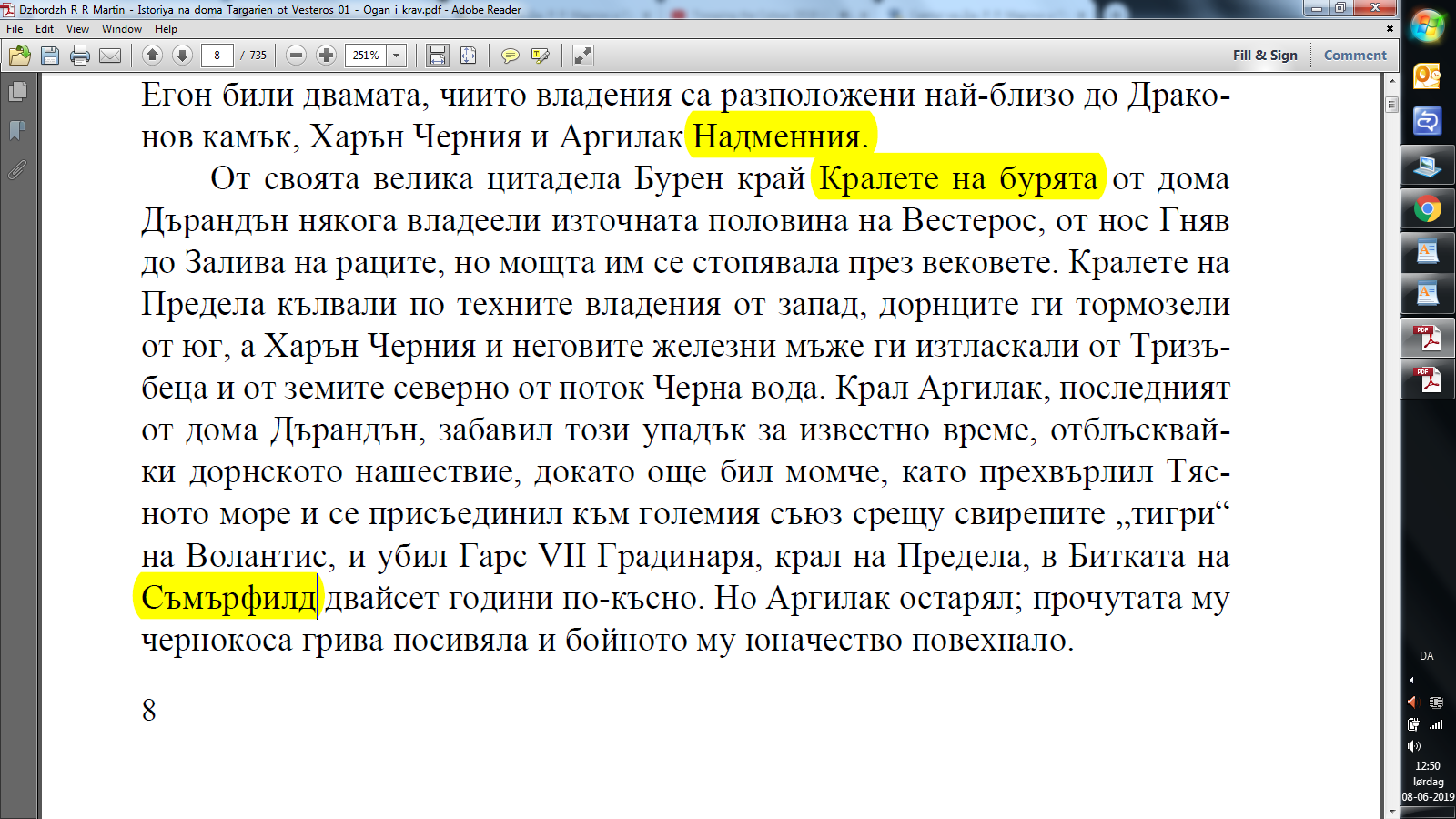
Task: Fit one full page view icon
Action: (468, 56)
